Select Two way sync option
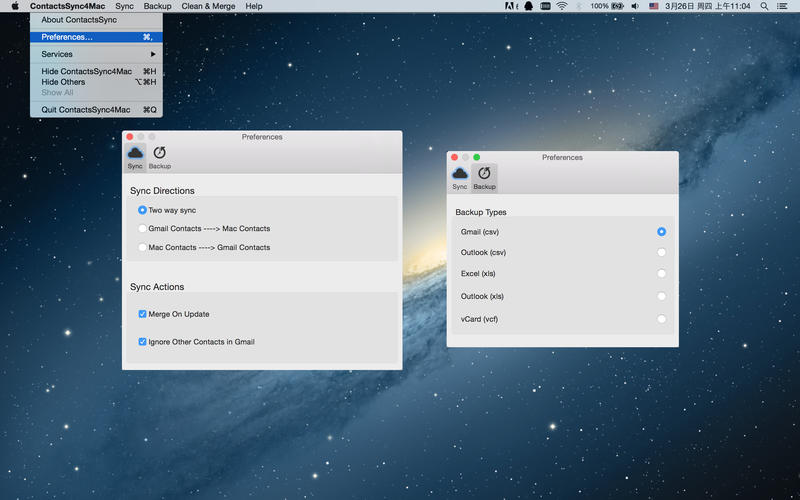 pos(142,210)
